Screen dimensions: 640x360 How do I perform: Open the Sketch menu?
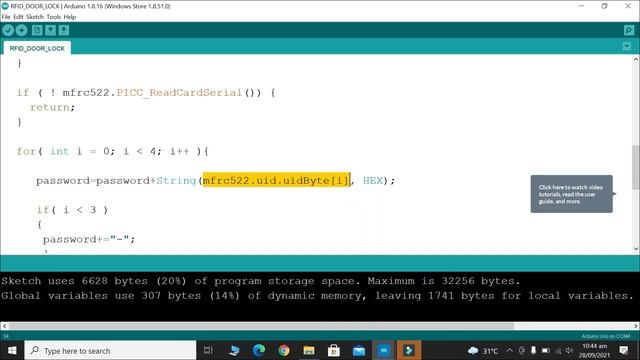(35, 17)
